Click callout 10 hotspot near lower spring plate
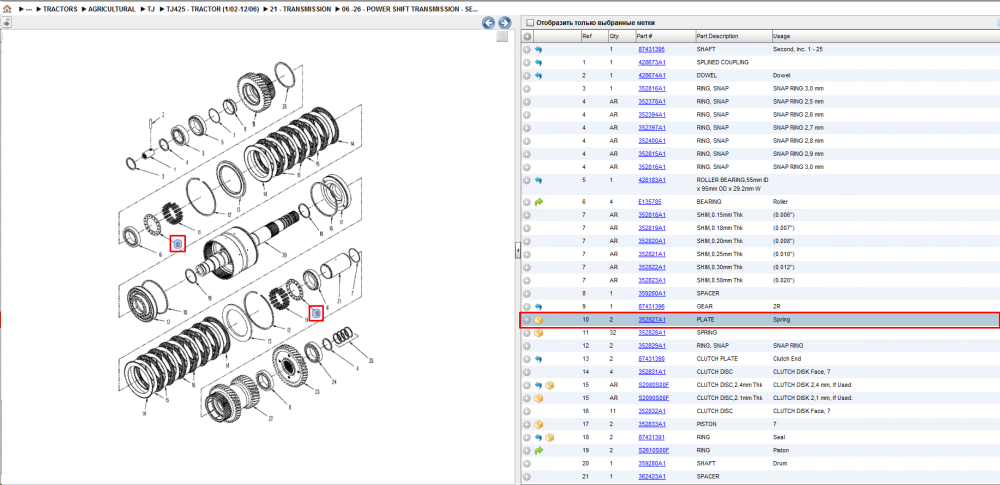The image size is (1000, 485). [316, 312]
